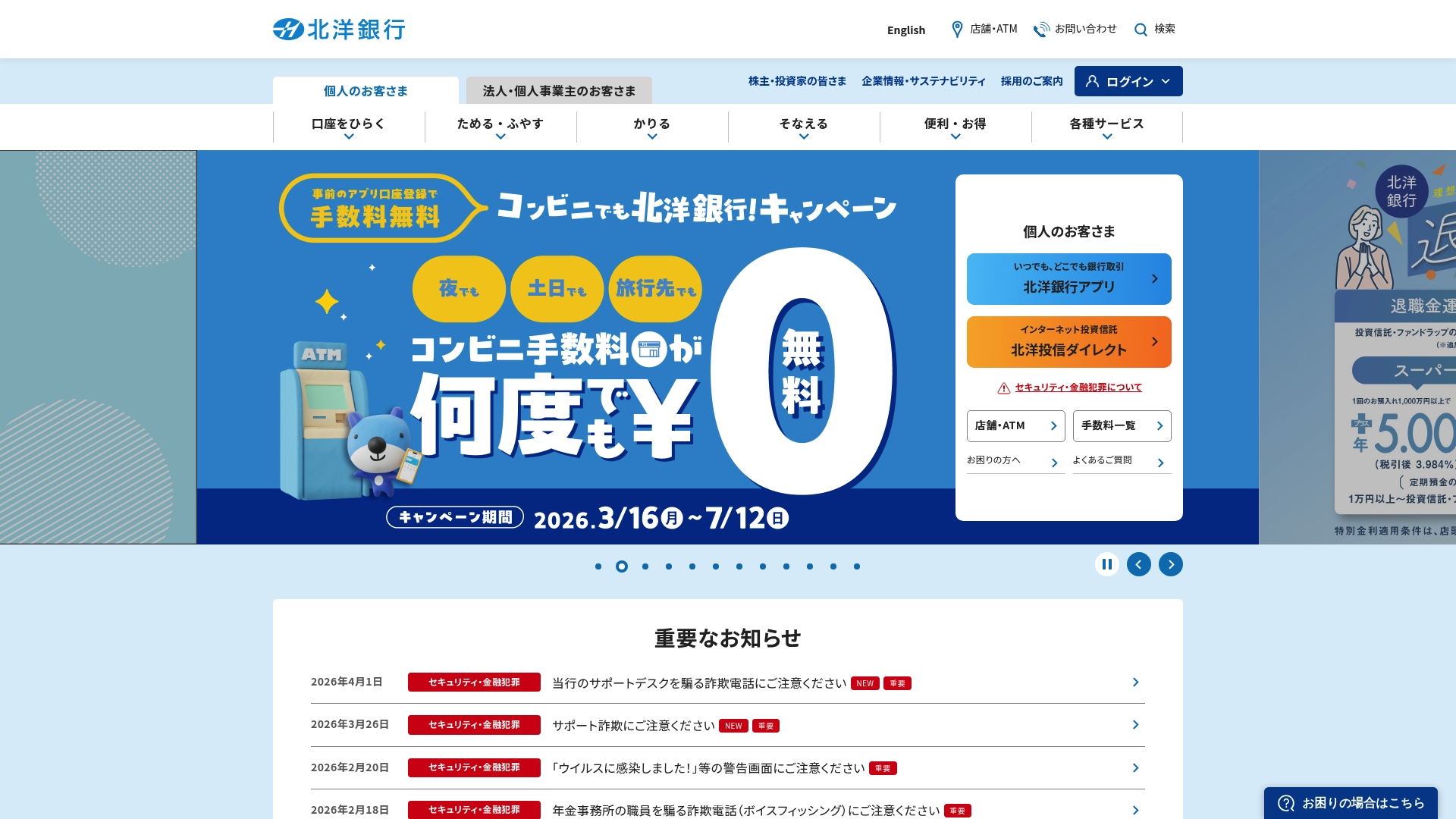Select the first carousel dot
The width and height of the screenshot is (1456, 819).
pyautogui.click(x=598, y=566)
